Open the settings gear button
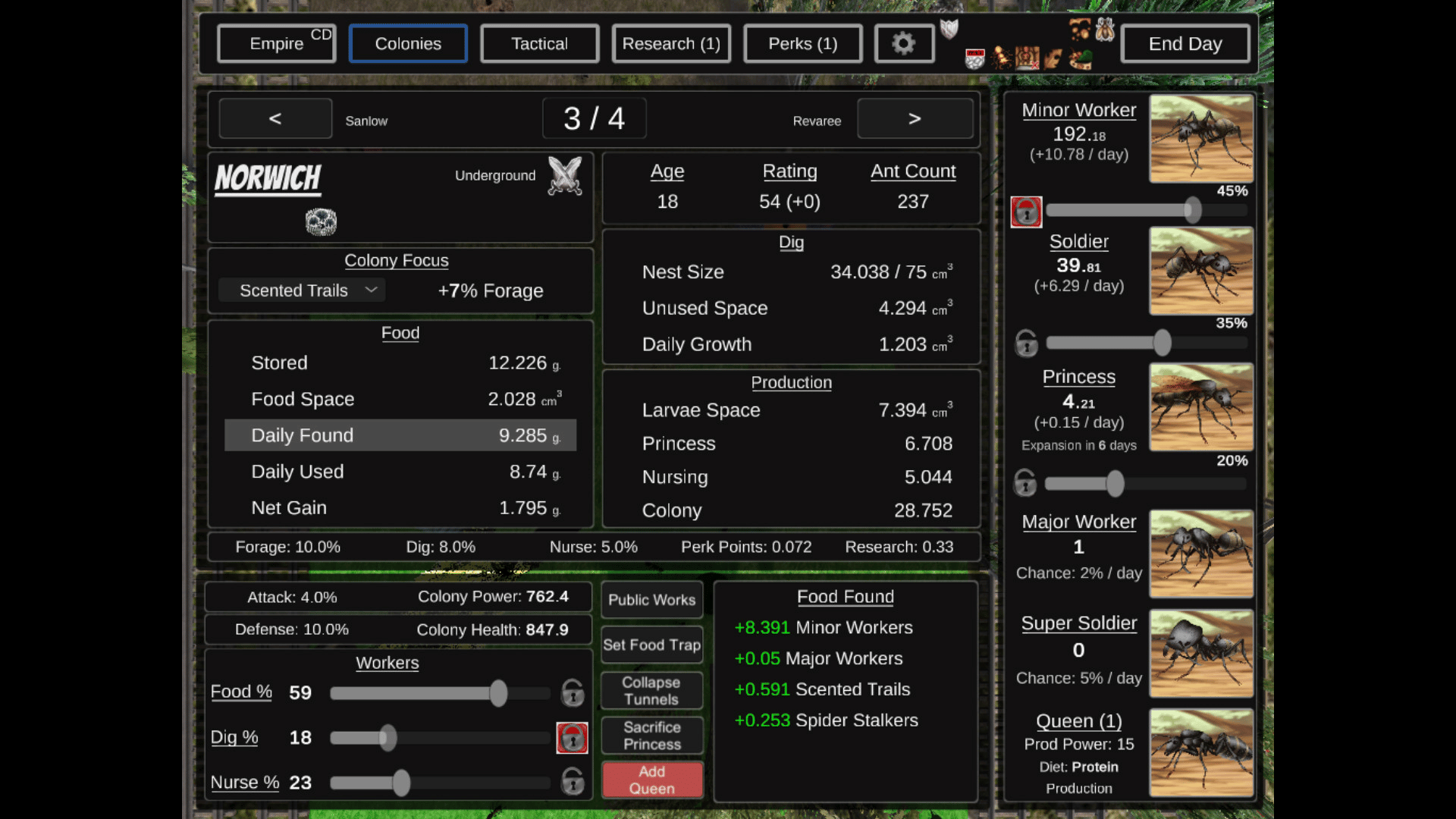1456x819 pixels. tap(903, 43)
